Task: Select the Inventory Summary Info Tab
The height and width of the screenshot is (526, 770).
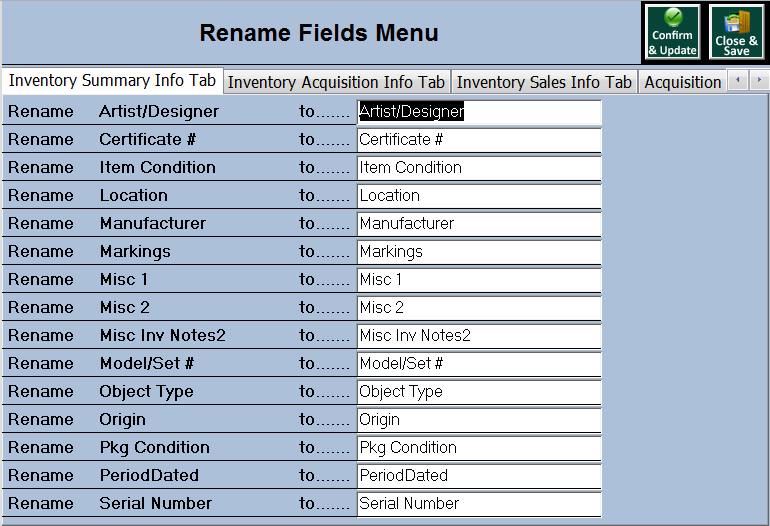Action: [112, 81]
